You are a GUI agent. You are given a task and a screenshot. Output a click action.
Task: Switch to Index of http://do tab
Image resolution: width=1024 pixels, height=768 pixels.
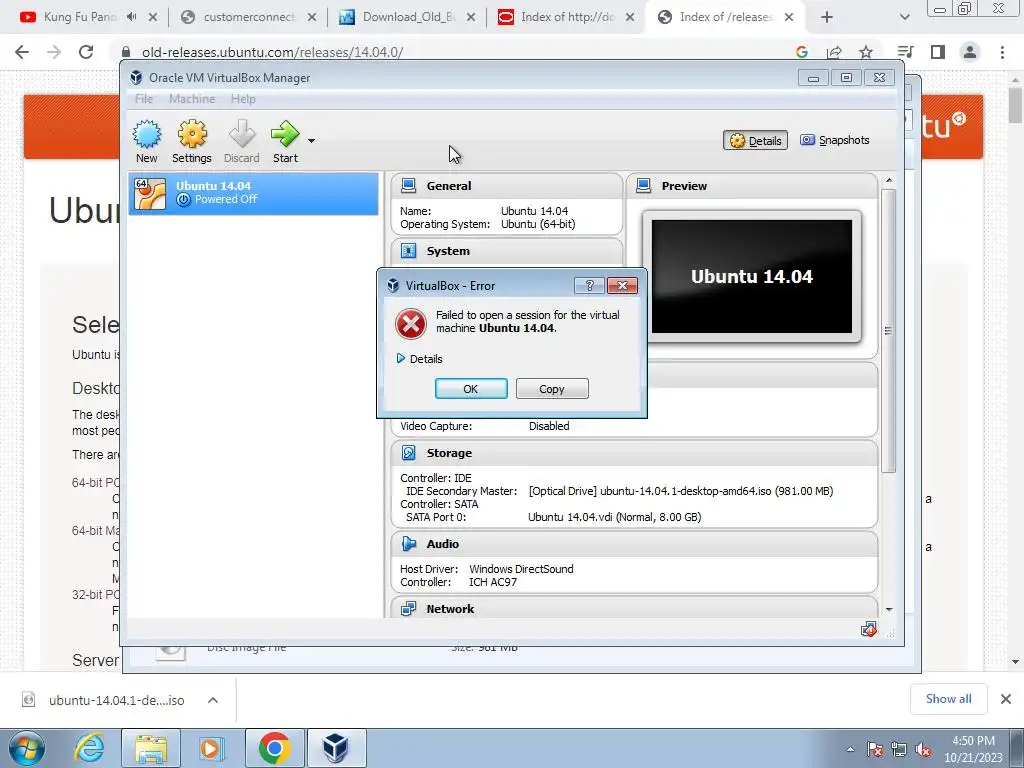pos(566,17)
